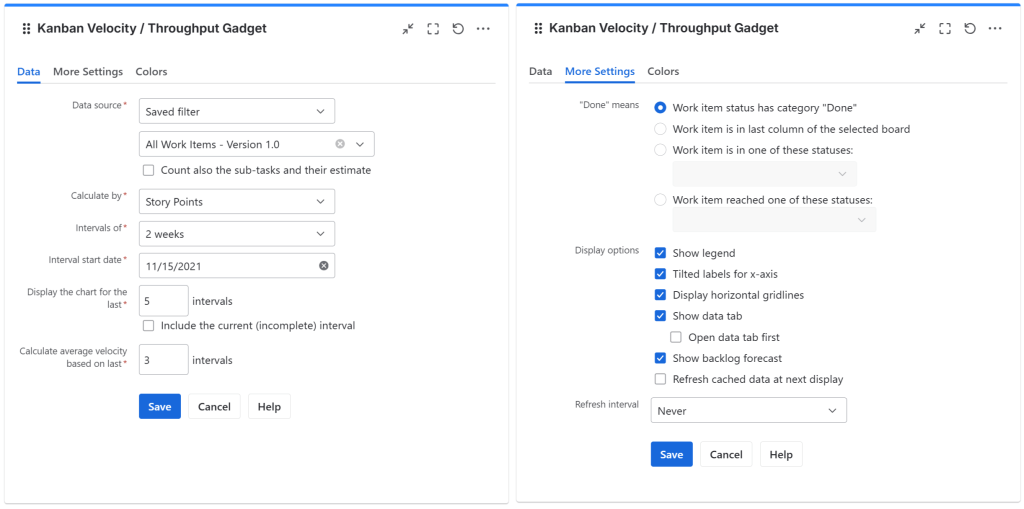Image resolution: width=1024 pixels, height=509 pixels.
Task: Switch to Data tab in right gadget
Action: click(540, 72)
